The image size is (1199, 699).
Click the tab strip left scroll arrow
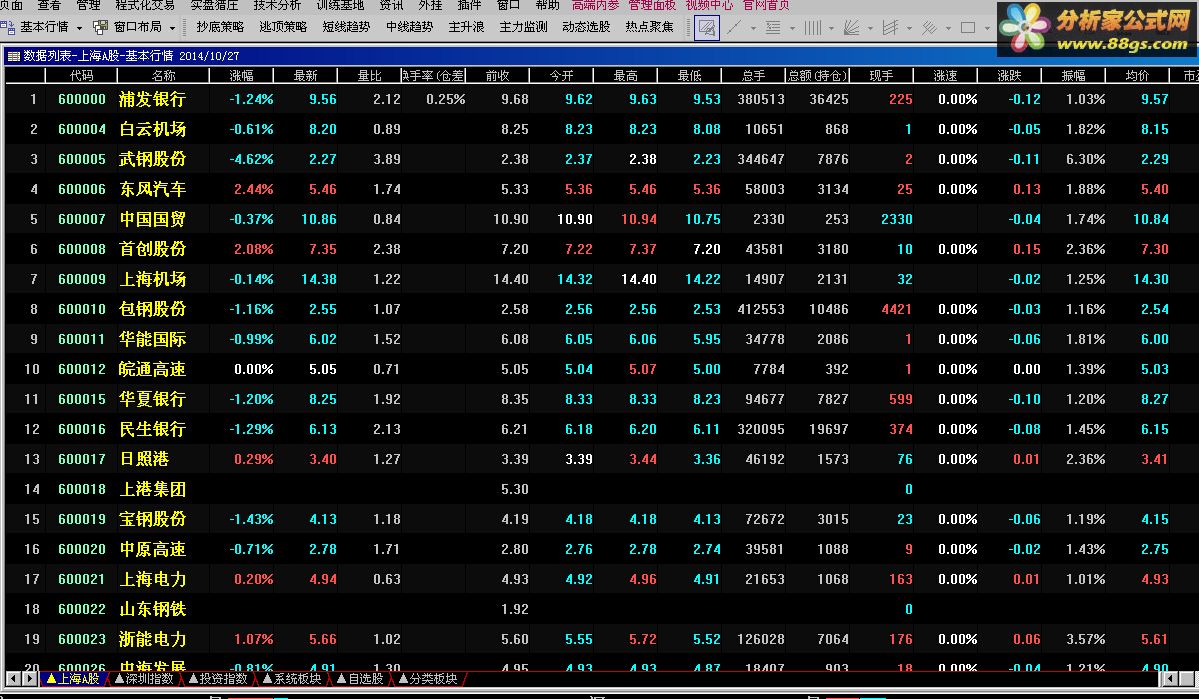[13, 679]
